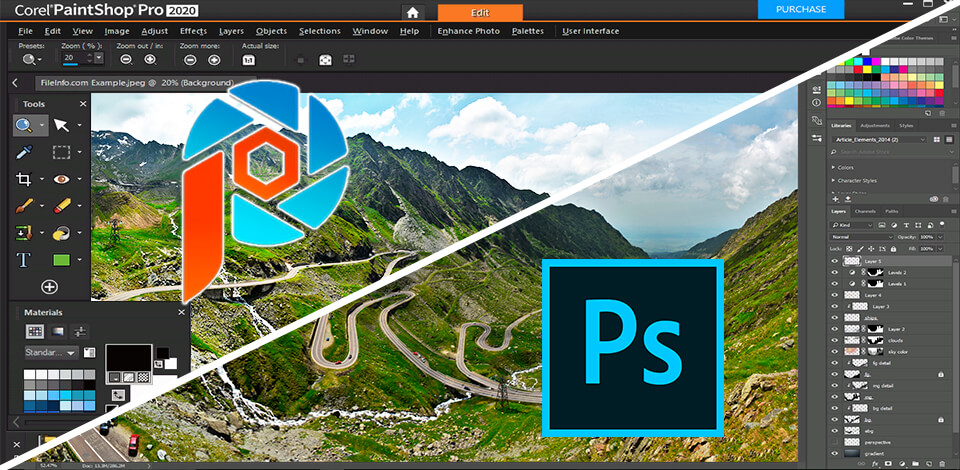Select the Dropper tool
Screen dimensions: 960x470
click(x=24, y=152)
